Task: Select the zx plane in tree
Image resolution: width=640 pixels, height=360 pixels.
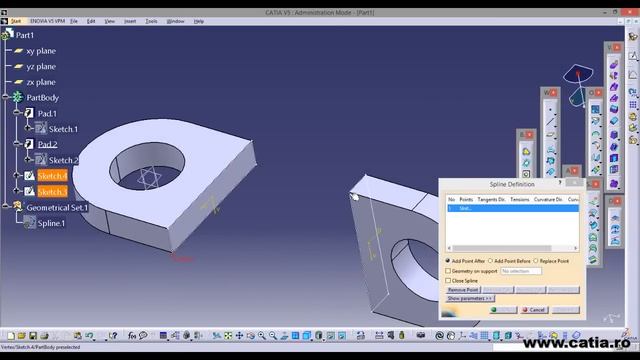Action: tap(41, 82)
